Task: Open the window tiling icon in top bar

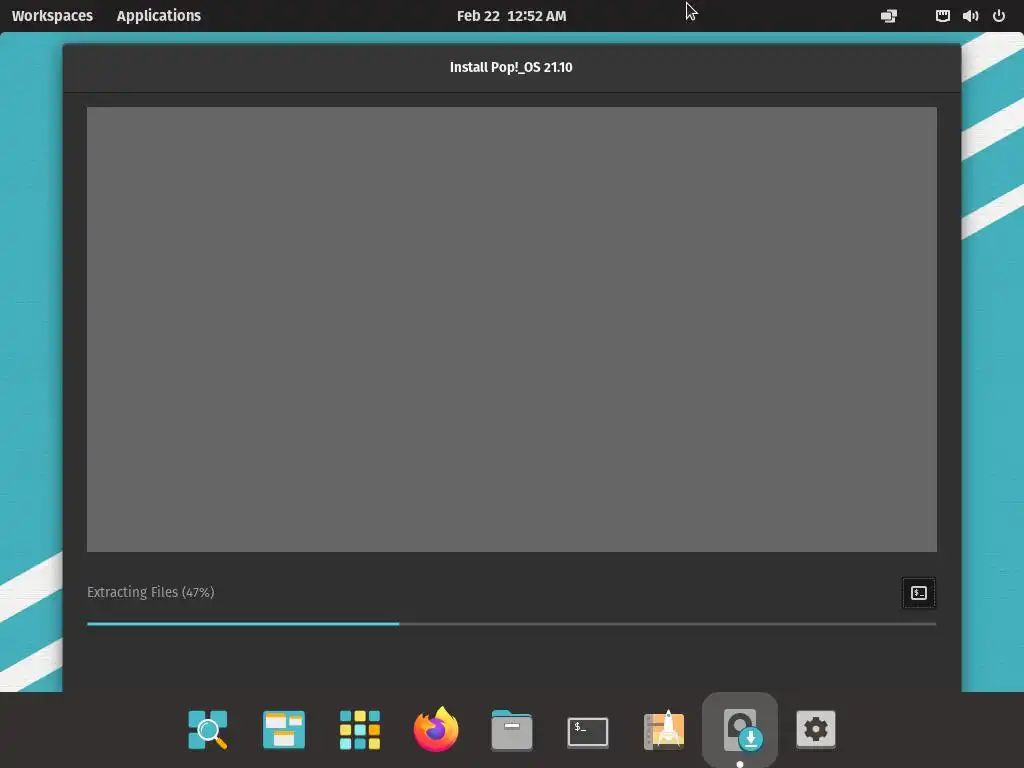Action: click(x=889, y=16)
